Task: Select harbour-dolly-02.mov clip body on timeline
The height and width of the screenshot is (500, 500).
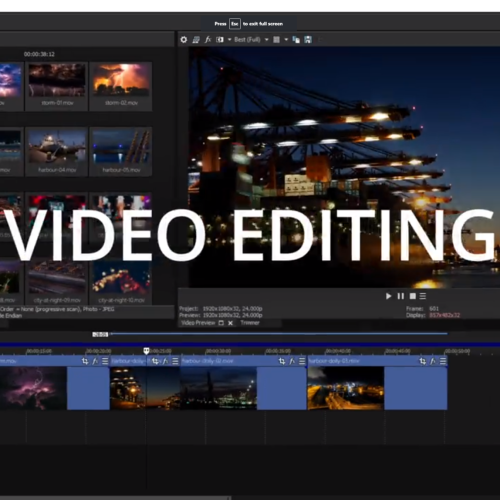Action: click(x=243, y=388)
